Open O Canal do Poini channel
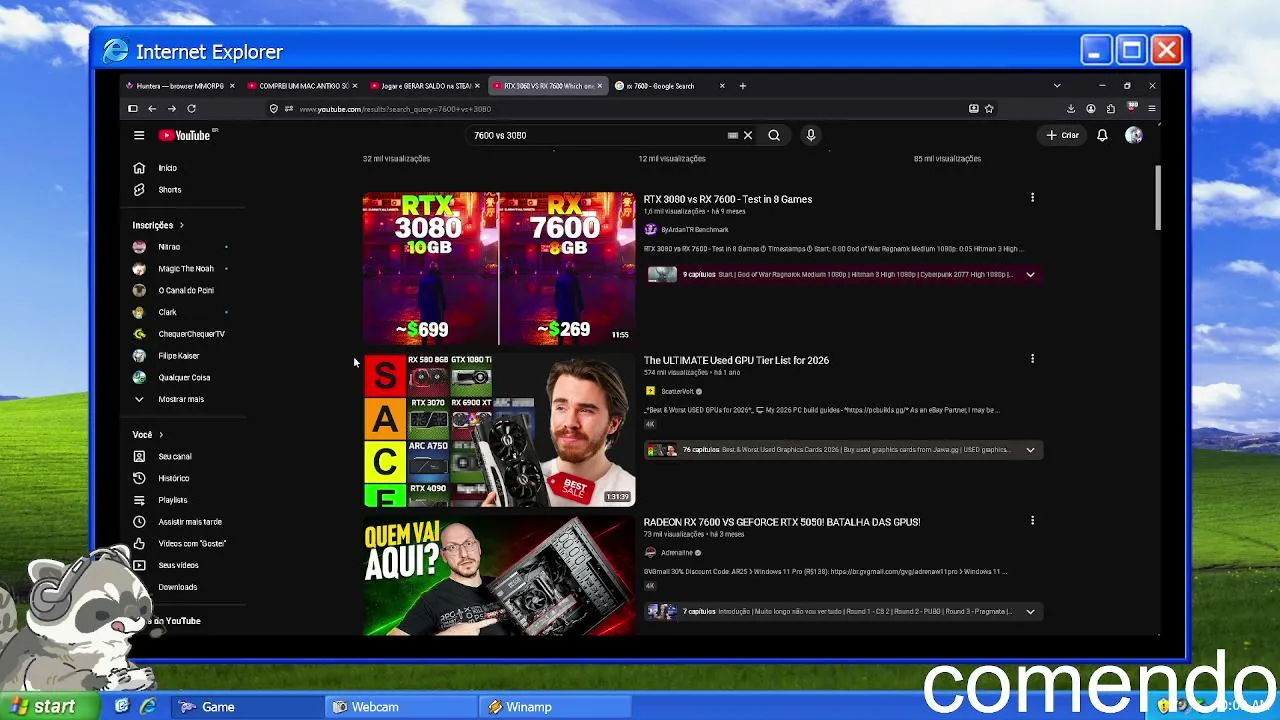Image resolution: width=1280 pixels, height=720 pixels. [186, 291]
